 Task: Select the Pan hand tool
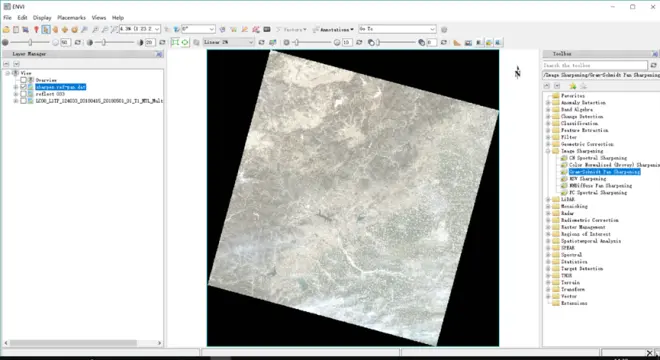[55, 29]
